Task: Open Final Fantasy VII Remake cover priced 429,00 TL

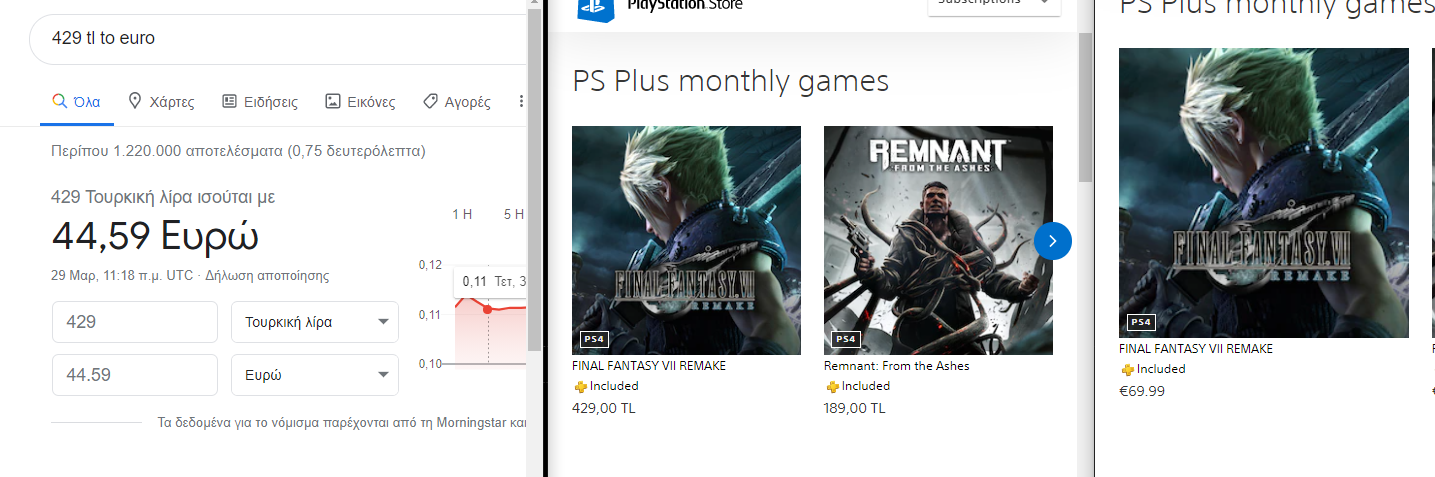Action: coord(686,240)
